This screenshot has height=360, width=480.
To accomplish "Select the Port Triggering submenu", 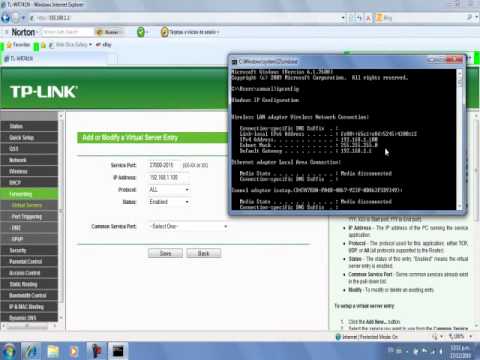I will click(x=29, y=217).
